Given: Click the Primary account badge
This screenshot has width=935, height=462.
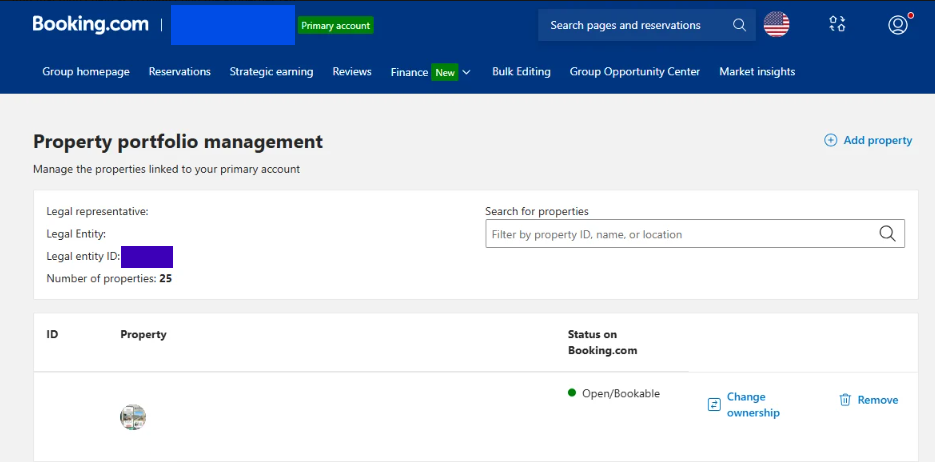Looking at the screenshot, I should click(x=336, y=26).
